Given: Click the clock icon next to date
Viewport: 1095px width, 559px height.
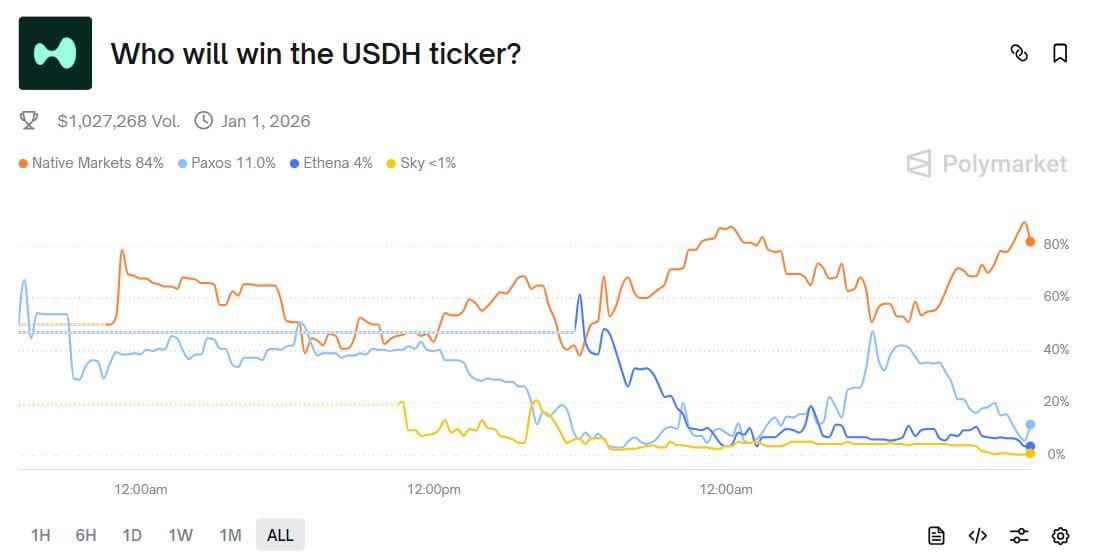Looking at the screenshot, I should point(203,121).
